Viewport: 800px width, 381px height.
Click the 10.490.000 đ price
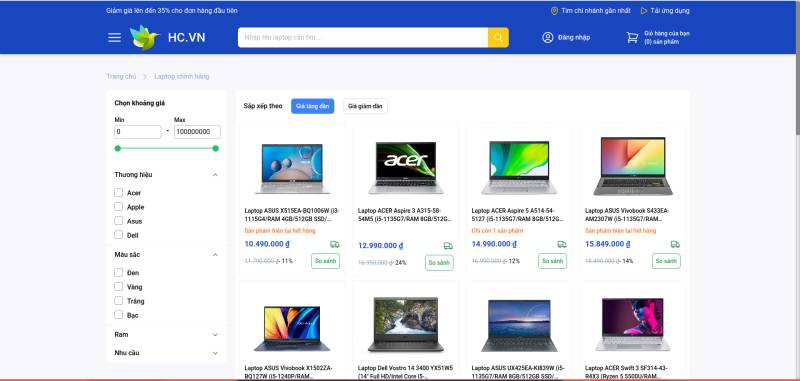tap(267, 244)
